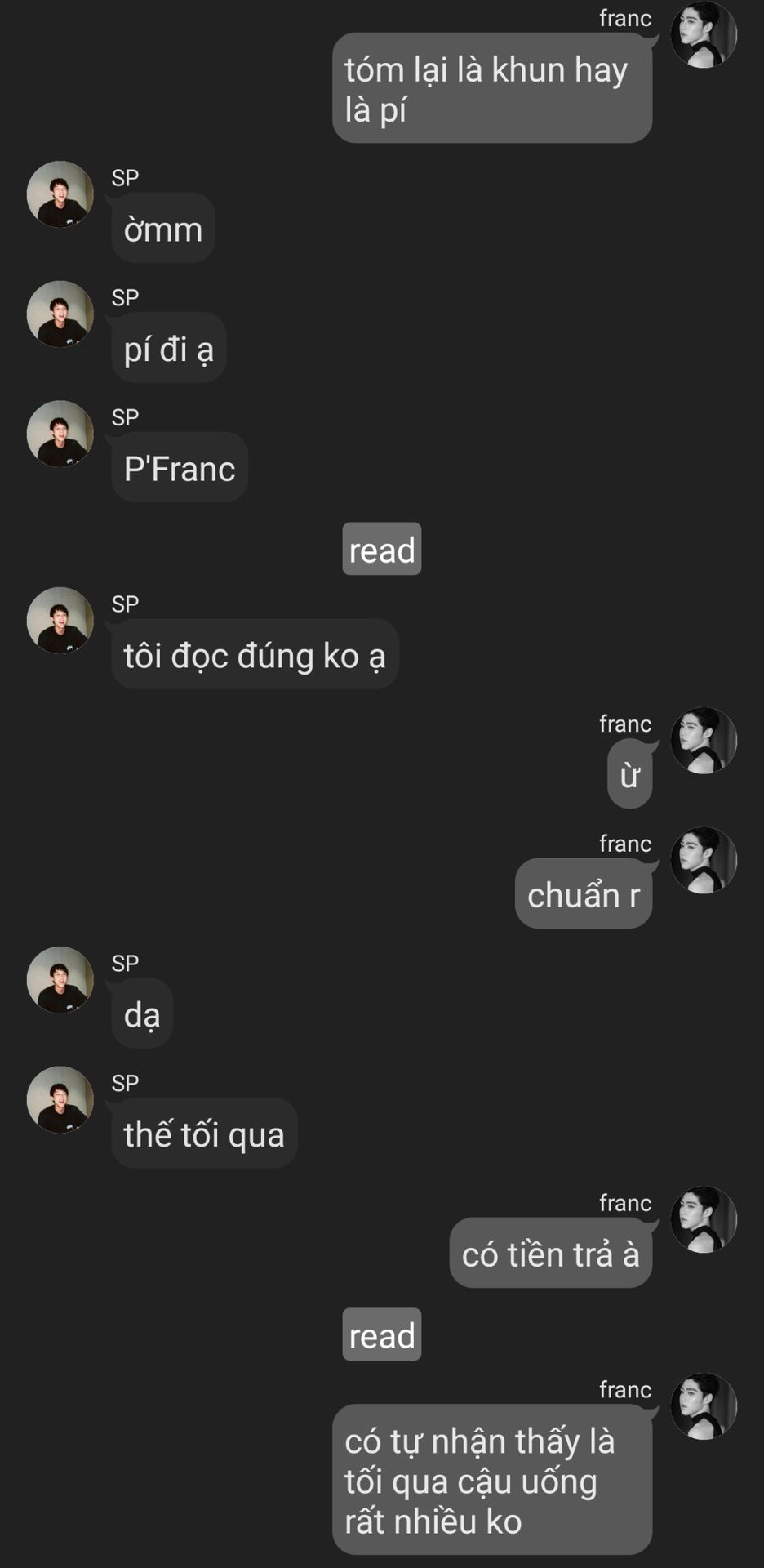The image size is (764, 1568).
Task: Select the 'có tự nhận thấy là tối qua' bubble
Action: coord(492,1480)
